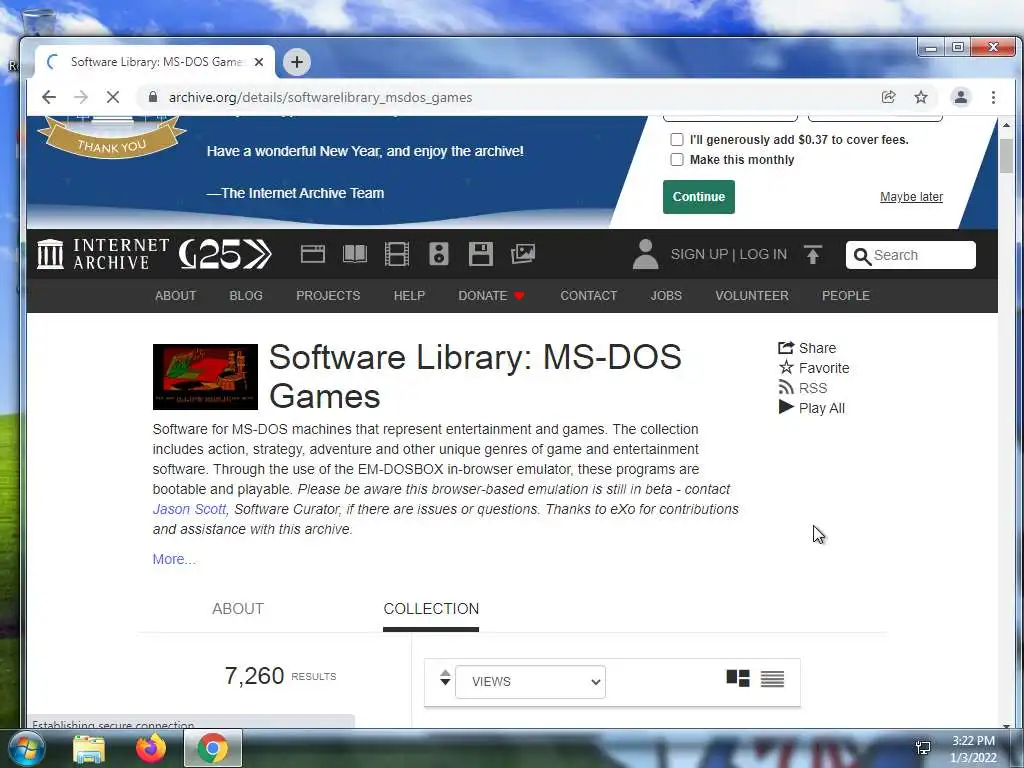1024x768 pixels.
Task: Add collection to Favorites
Action: [x=814, y=368]
